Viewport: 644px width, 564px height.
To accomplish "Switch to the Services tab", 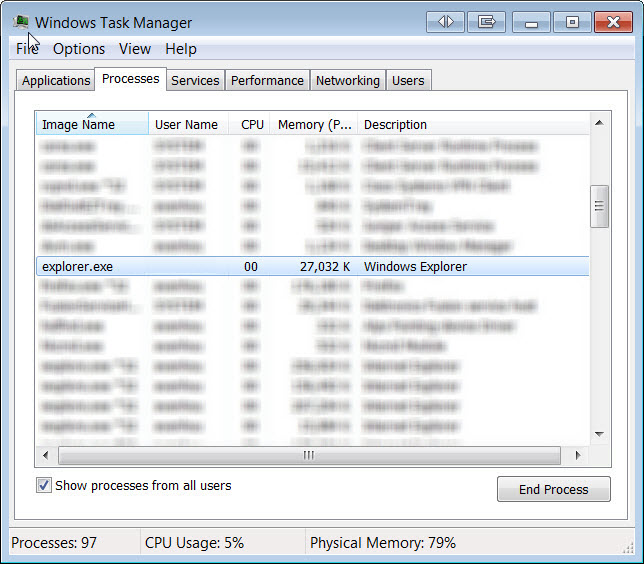I will pyautogui.click(x=195, y=81).
